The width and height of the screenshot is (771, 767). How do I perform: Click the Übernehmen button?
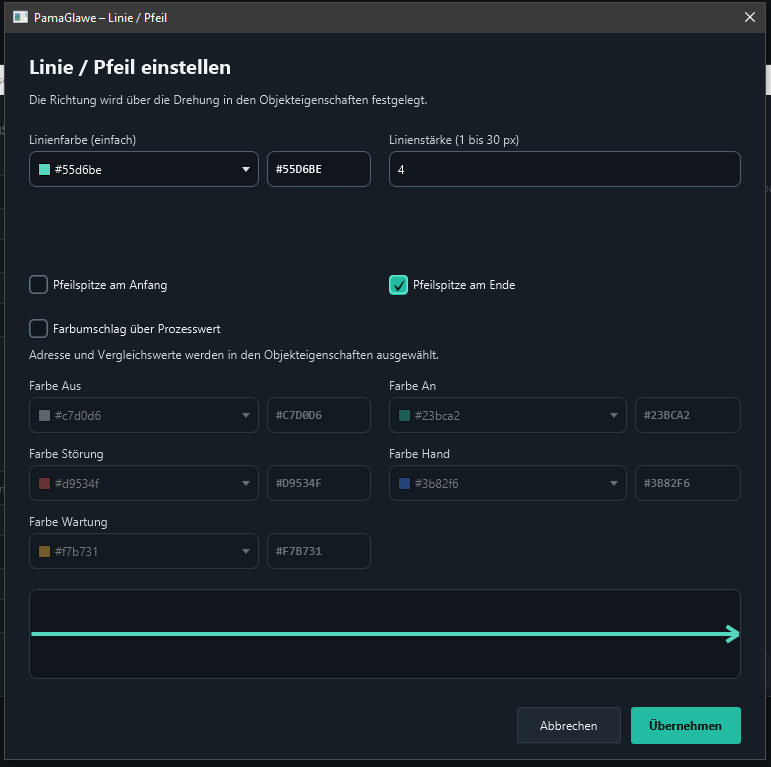tap(685, 725)
